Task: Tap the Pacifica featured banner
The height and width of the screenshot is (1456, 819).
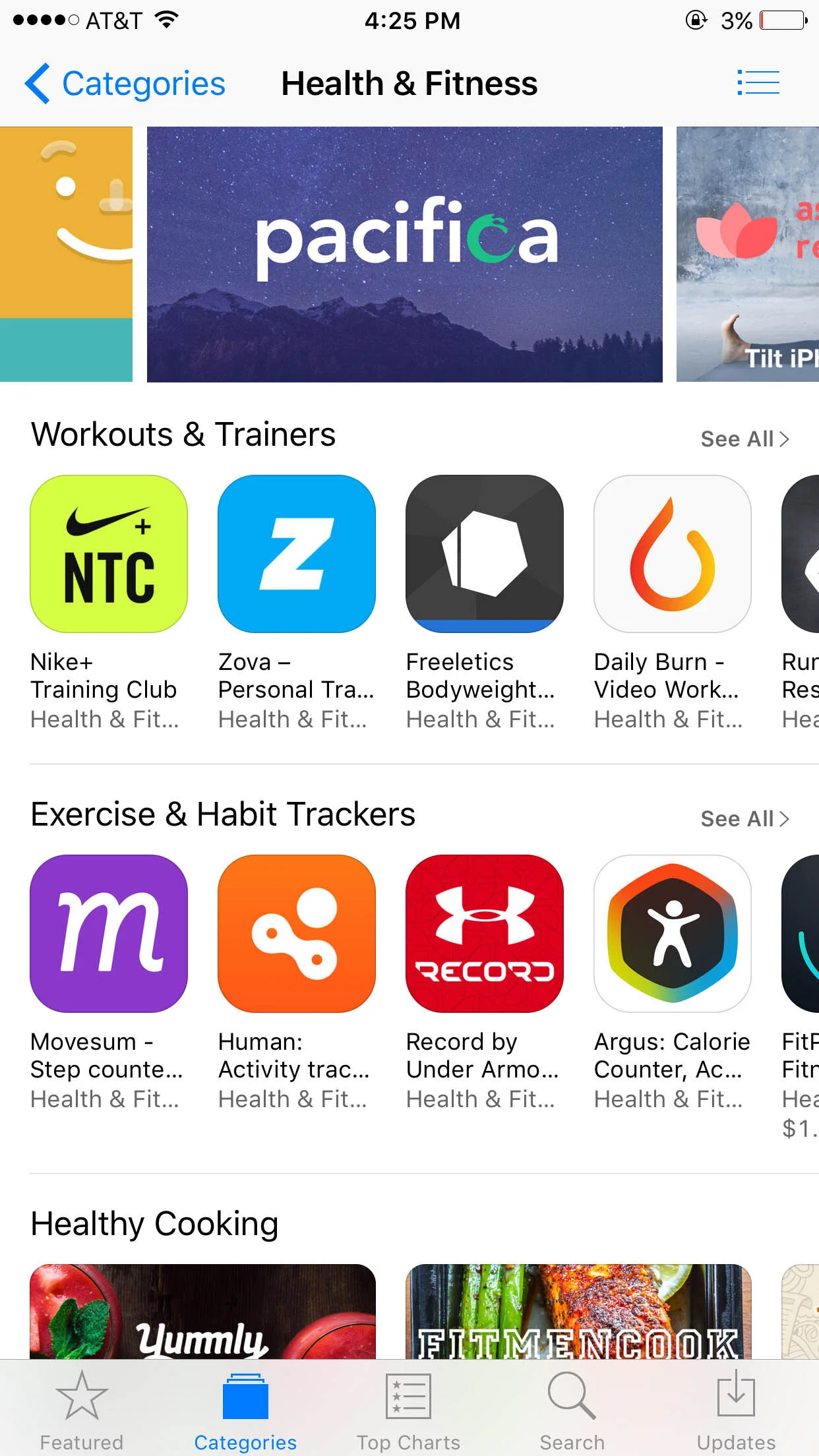Action: (405, 255)
